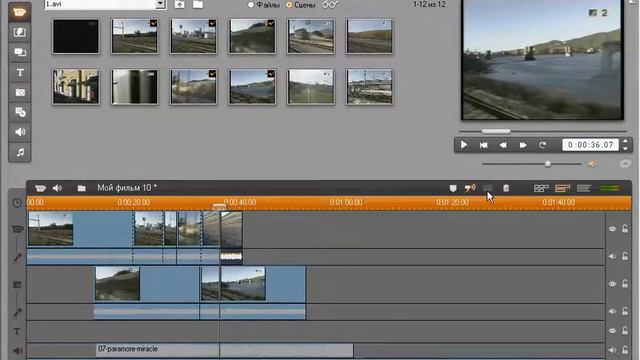Open the video toolbox on timeline bar
Image resolution: width=640 pixels, height=360 pixels.
coord(40,188)
